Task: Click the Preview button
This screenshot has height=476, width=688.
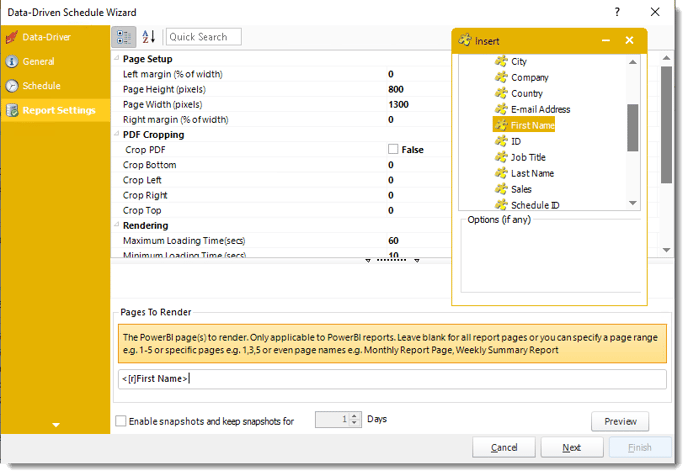Action: pos(620,422)
